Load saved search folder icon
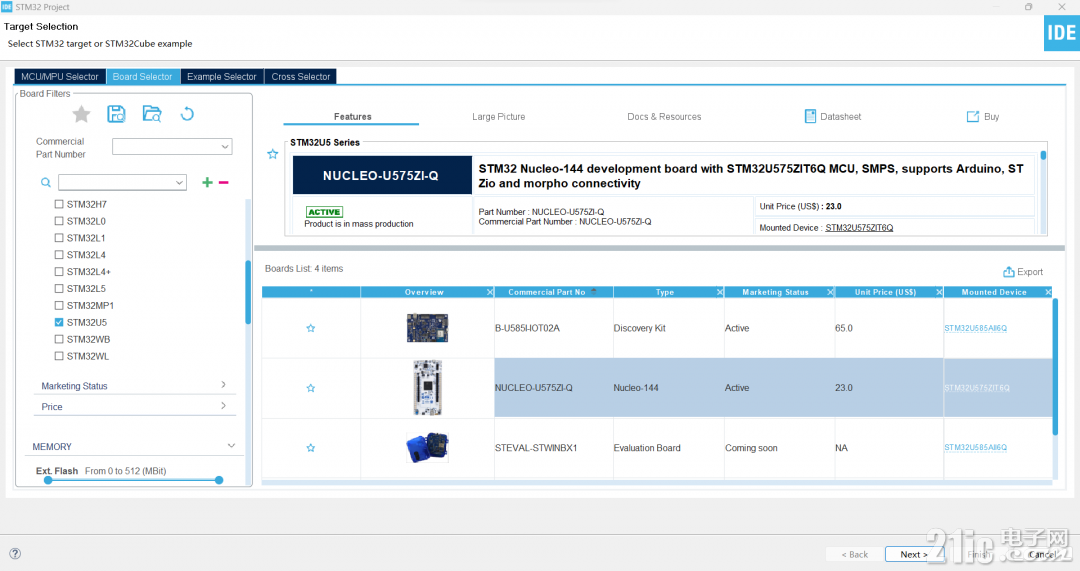 (x=152, y=114)
